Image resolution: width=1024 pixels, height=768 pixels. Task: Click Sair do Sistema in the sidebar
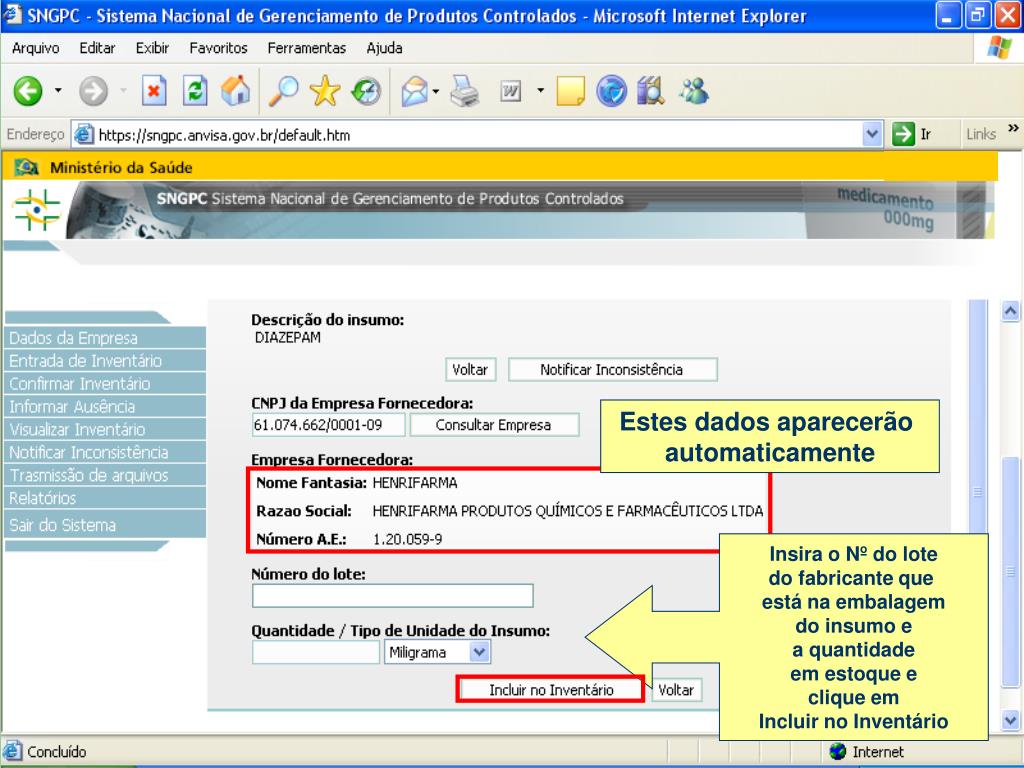coord(105,524)
